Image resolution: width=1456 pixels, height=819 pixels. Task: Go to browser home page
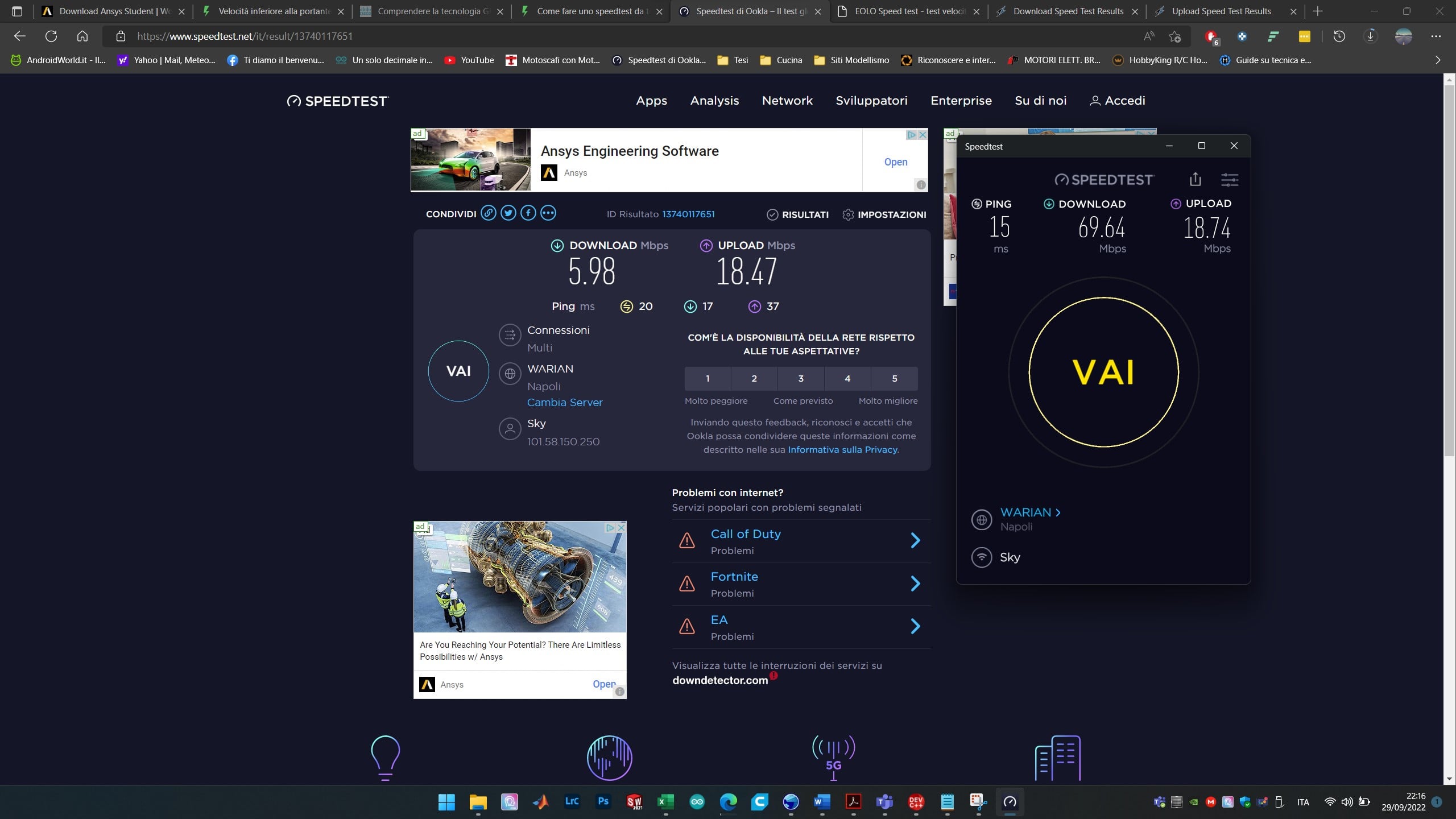click(82, 36)
